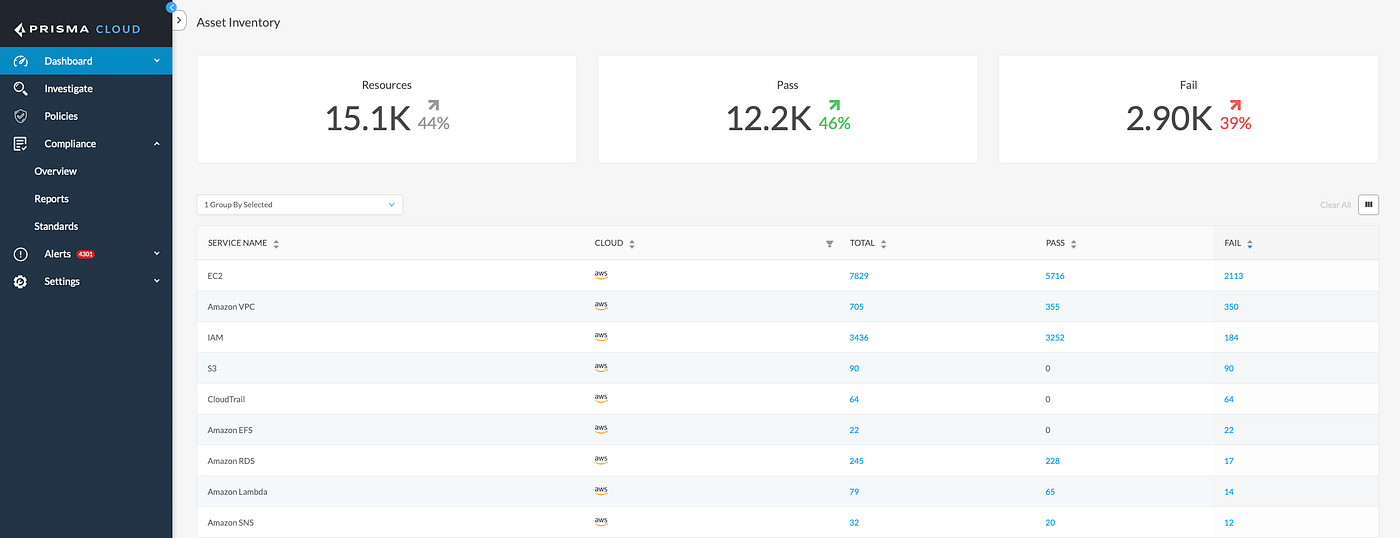Screen dimensions: 1400x538
Task: Click the Prisma Cloud logo
Action: tap(77, 29)
